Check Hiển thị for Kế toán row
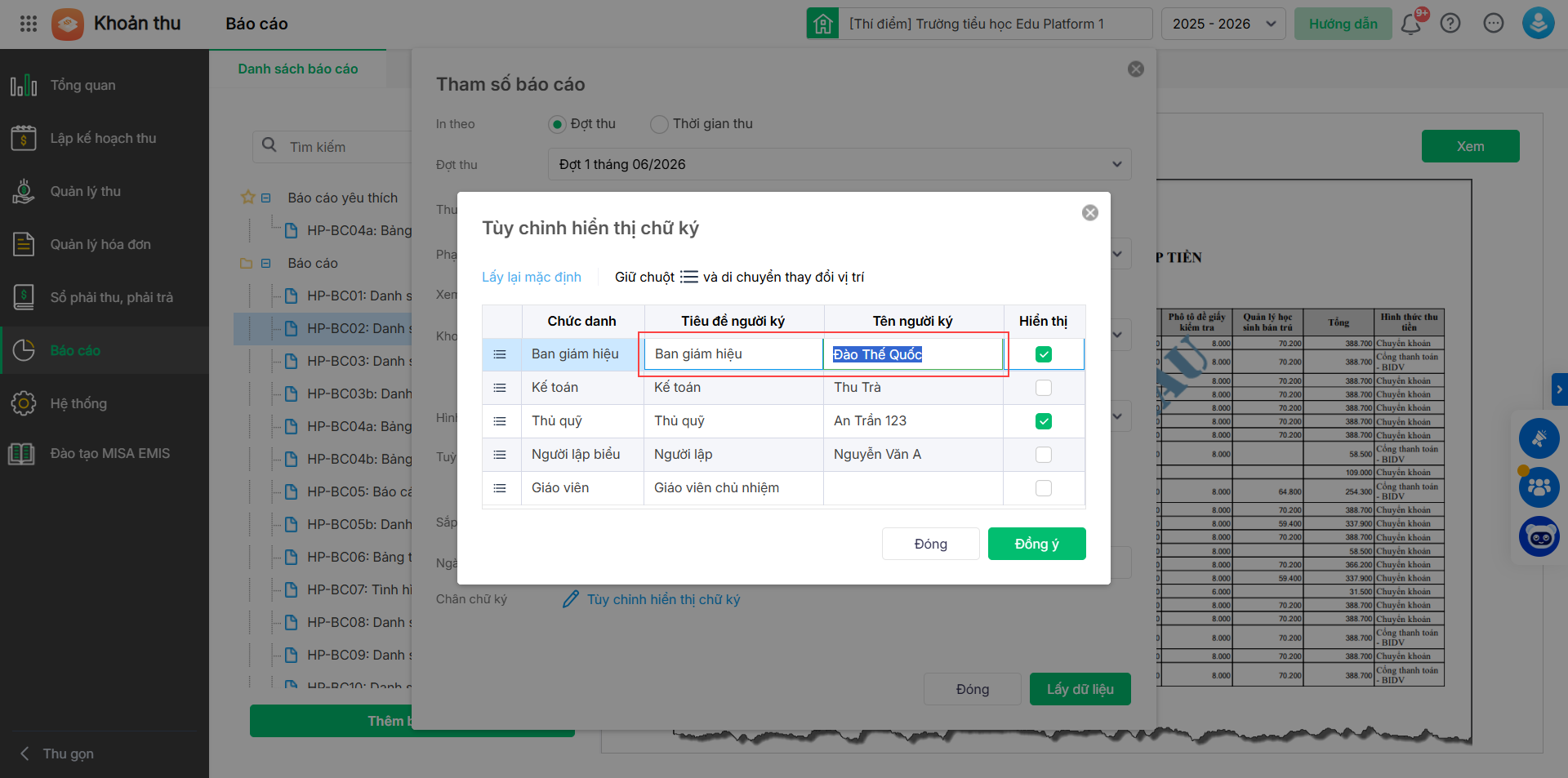 [x=1044, y=388]
